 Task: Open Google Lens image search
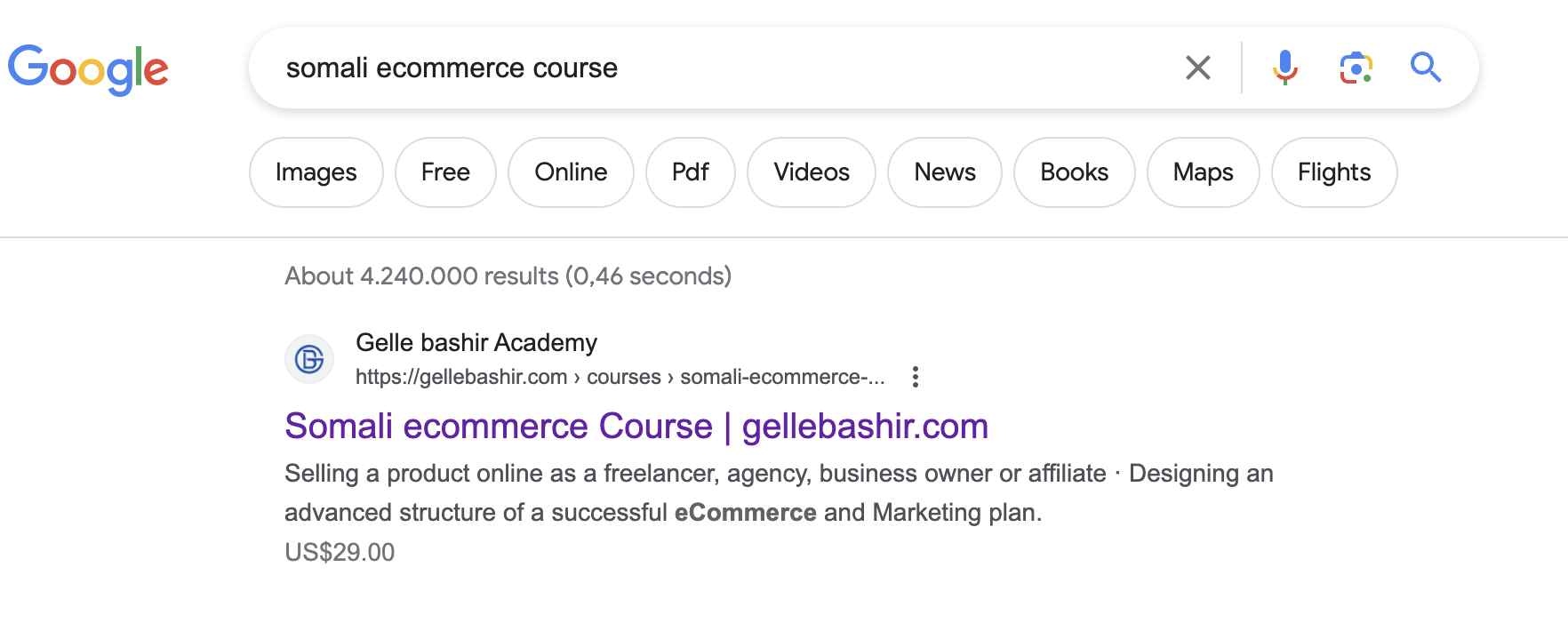pyautogui.click(x=1356, y=68)
